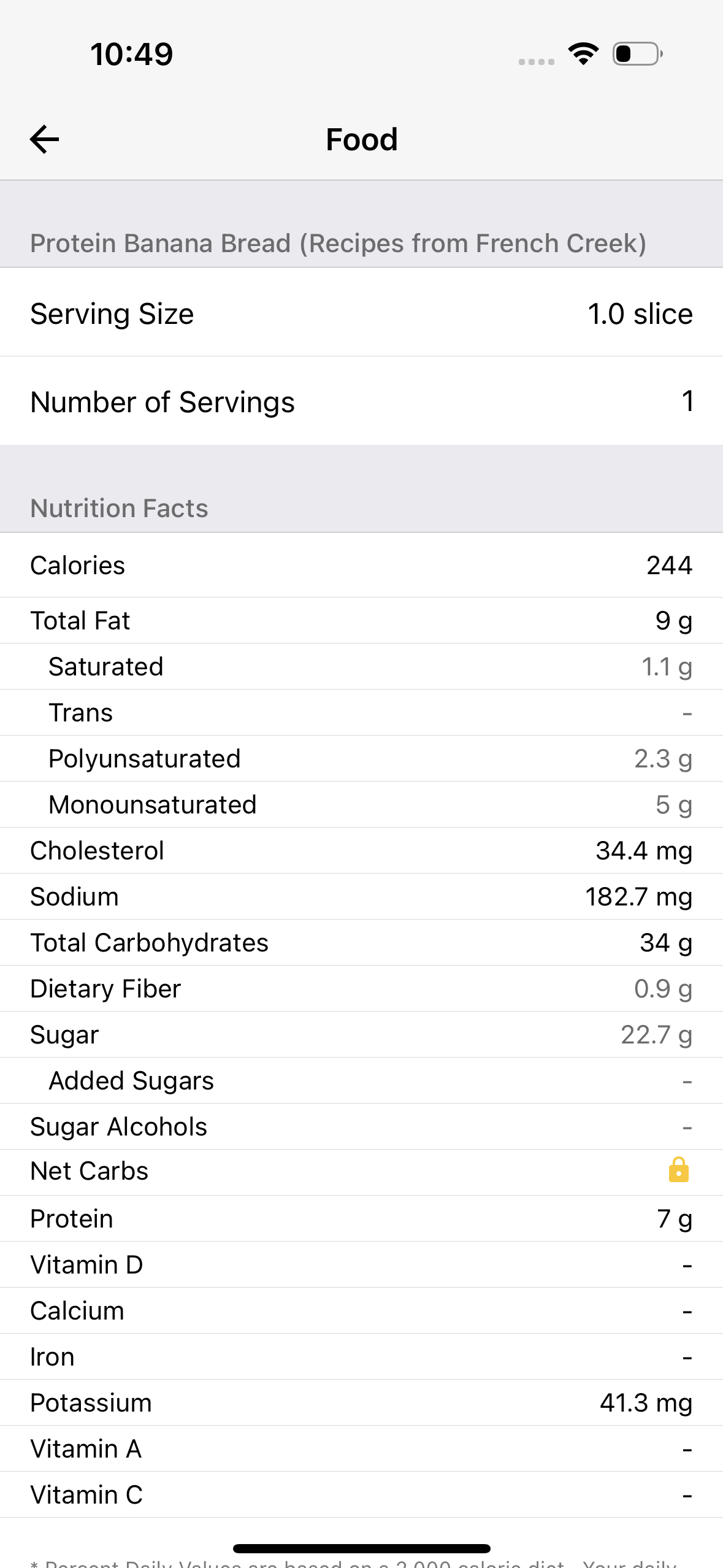Screen dimensions: 723x1568
Task: Select the Calories row
Action: click(361, 565)
